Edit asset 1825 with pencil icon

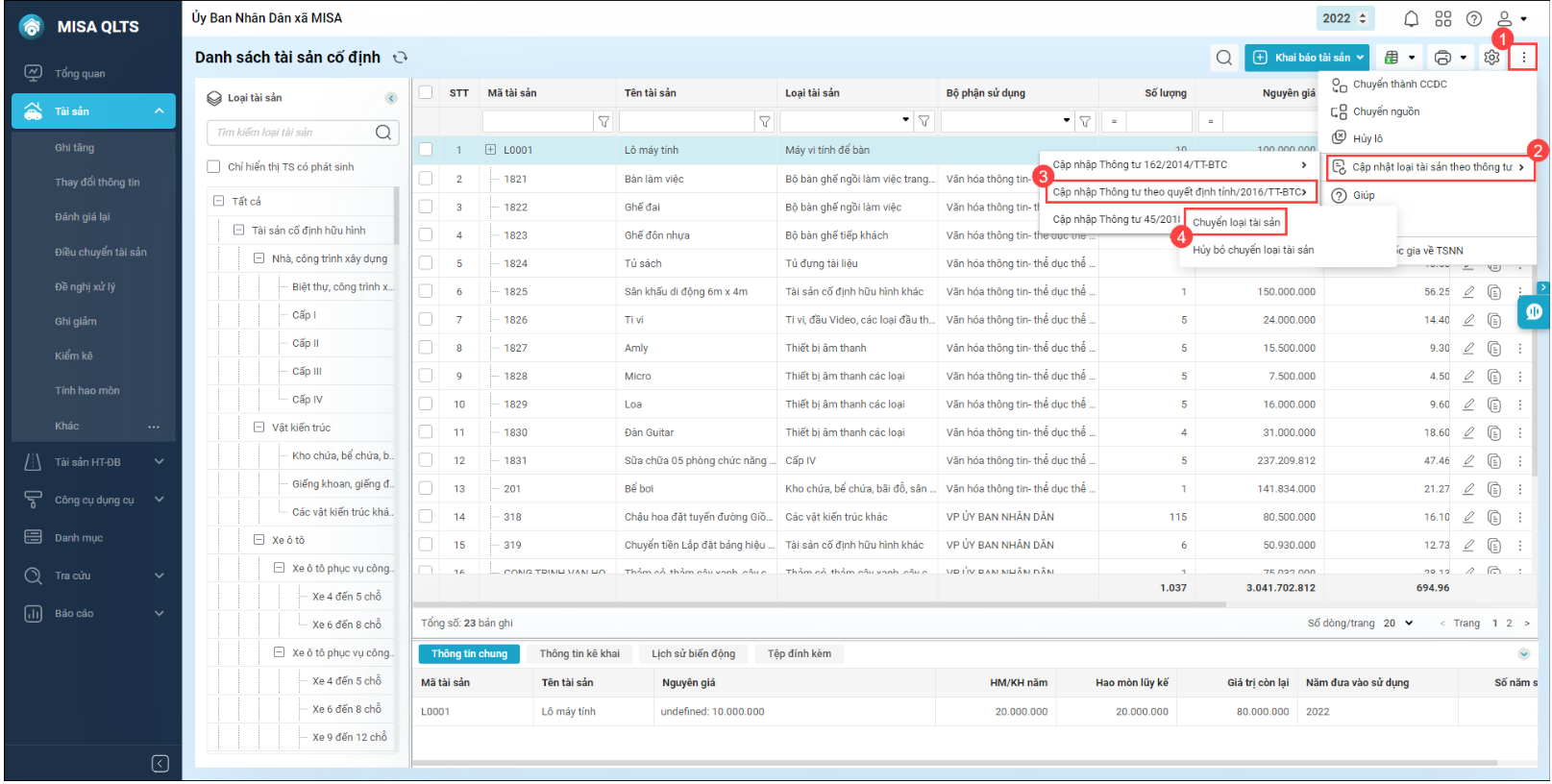point(1468,292)
